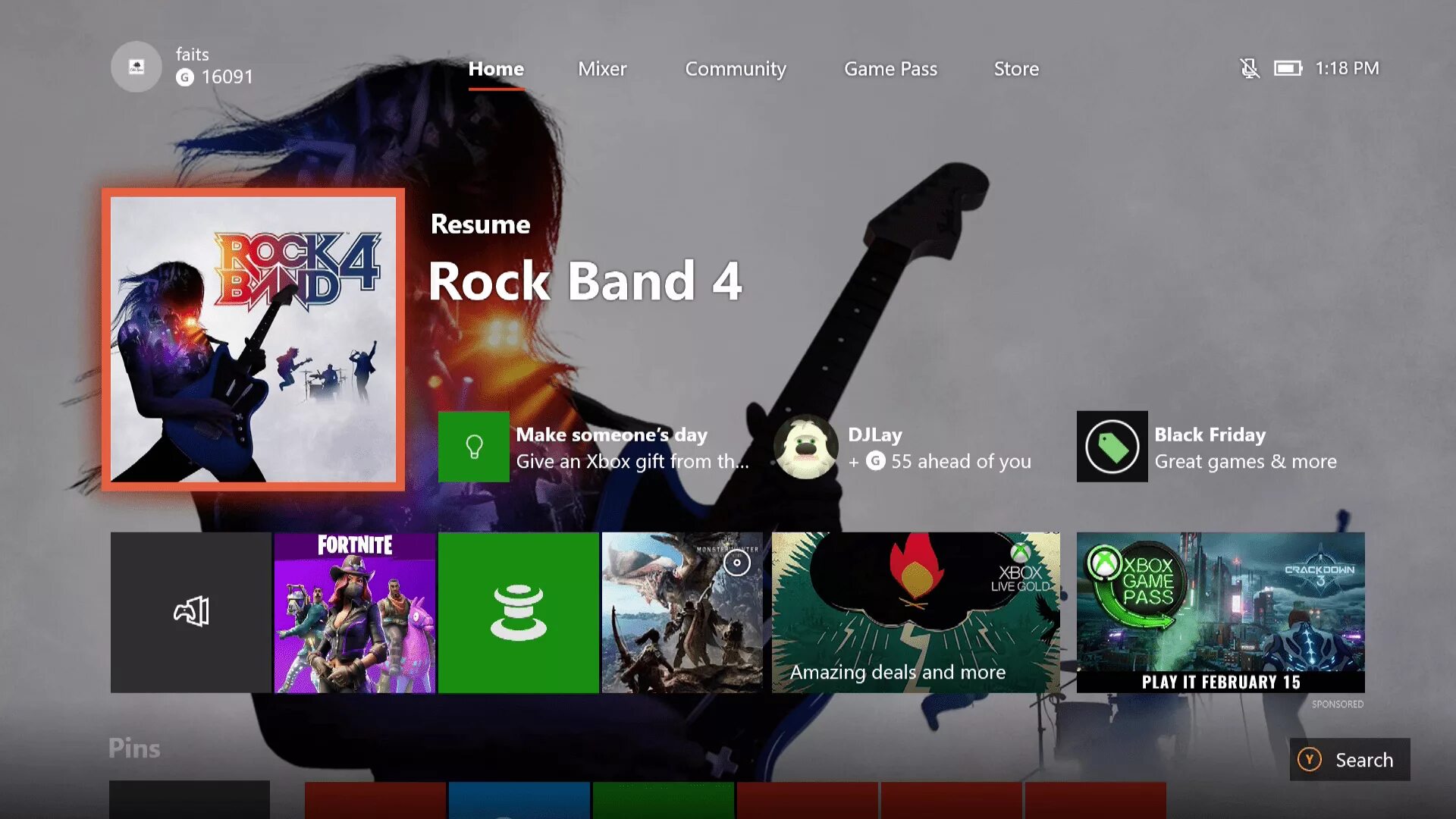Click the Game Pass menu item
1456x819 pixels.
[891, 68]
